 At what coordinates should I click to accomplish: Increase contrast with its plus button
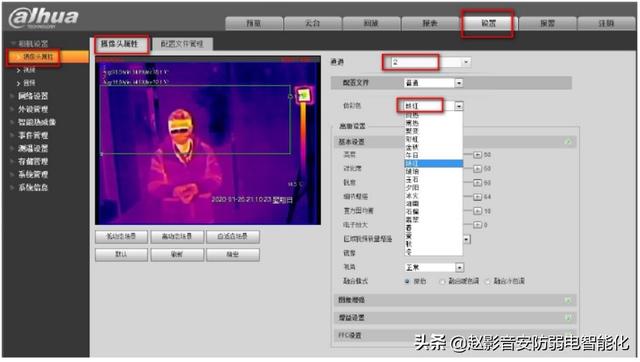point(477,169)
